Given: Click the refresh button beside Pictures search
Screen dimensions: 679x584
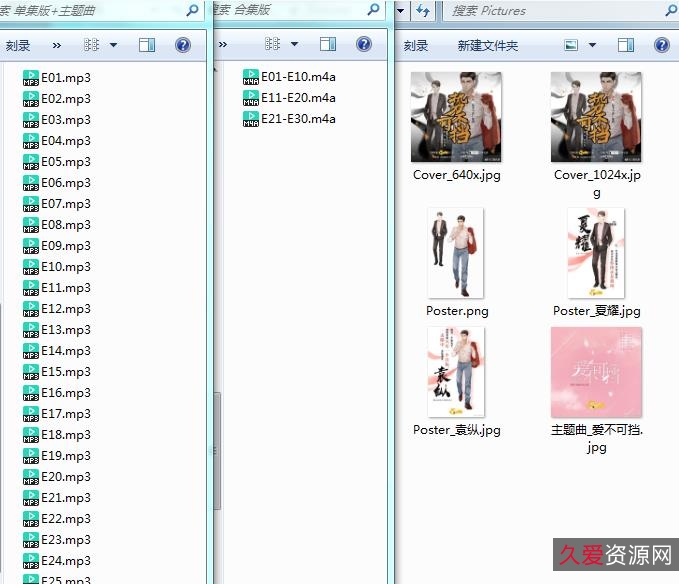Looking at the screenshot, I should 423,11.
